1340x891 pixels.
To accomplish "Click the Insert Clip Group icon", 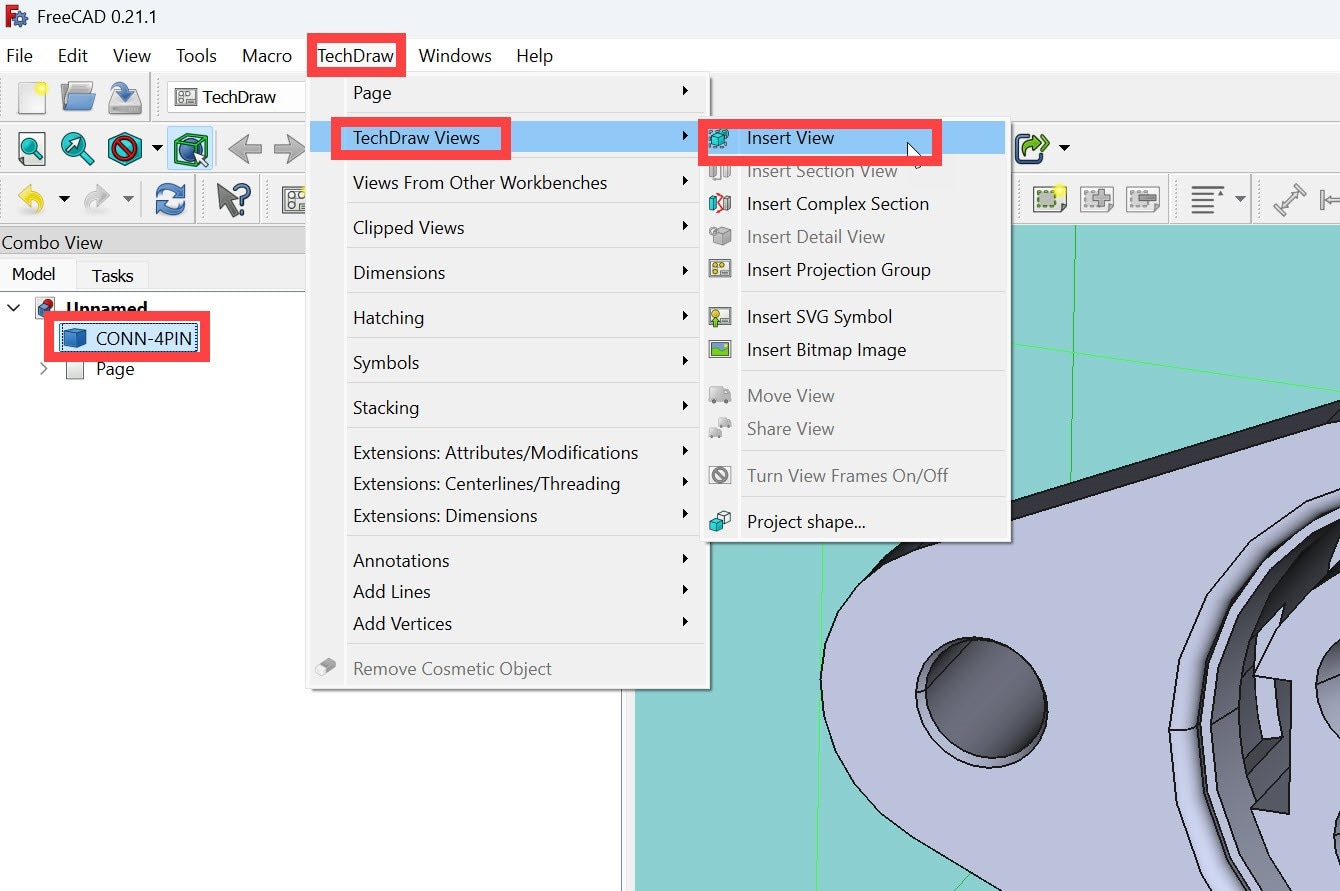I will (x=1046, y=200).
